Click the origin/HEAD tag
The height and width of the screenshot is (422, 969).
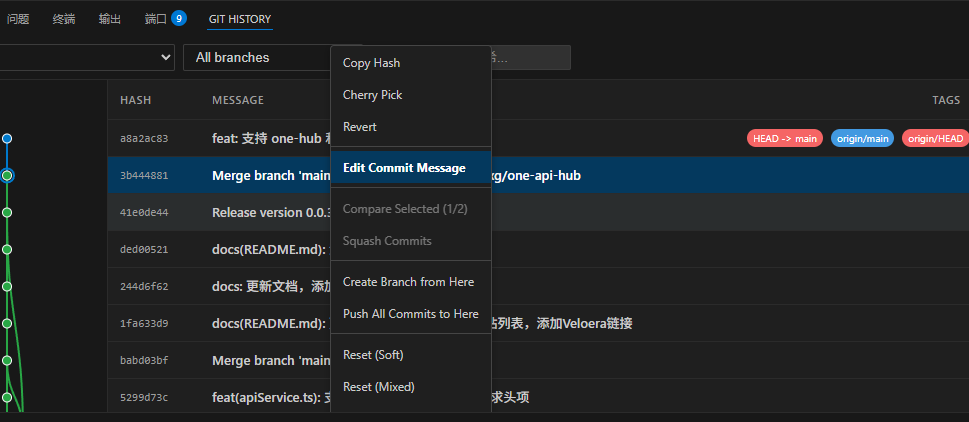click(x=936, y=138)
